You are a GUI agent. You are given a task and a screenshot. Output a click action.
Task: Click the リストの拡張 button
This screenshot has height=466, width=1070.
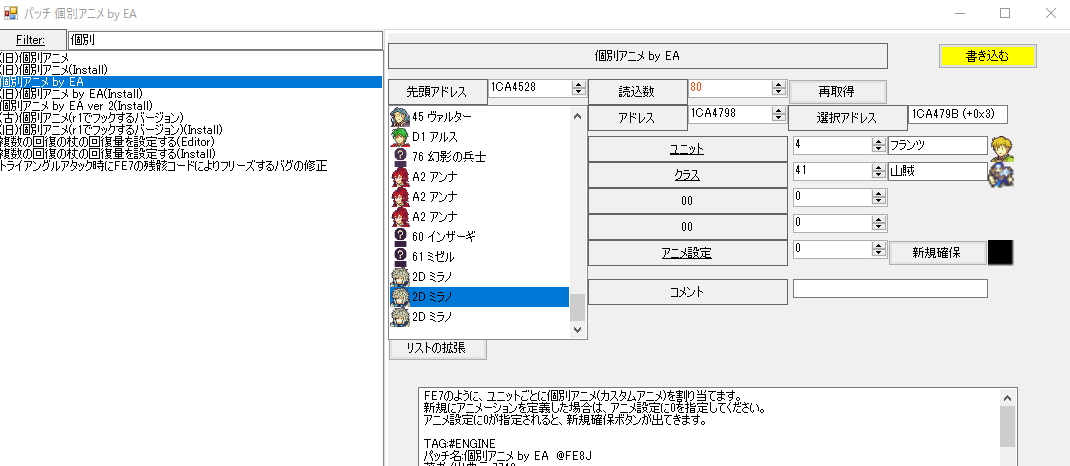[x=437, y=348]
